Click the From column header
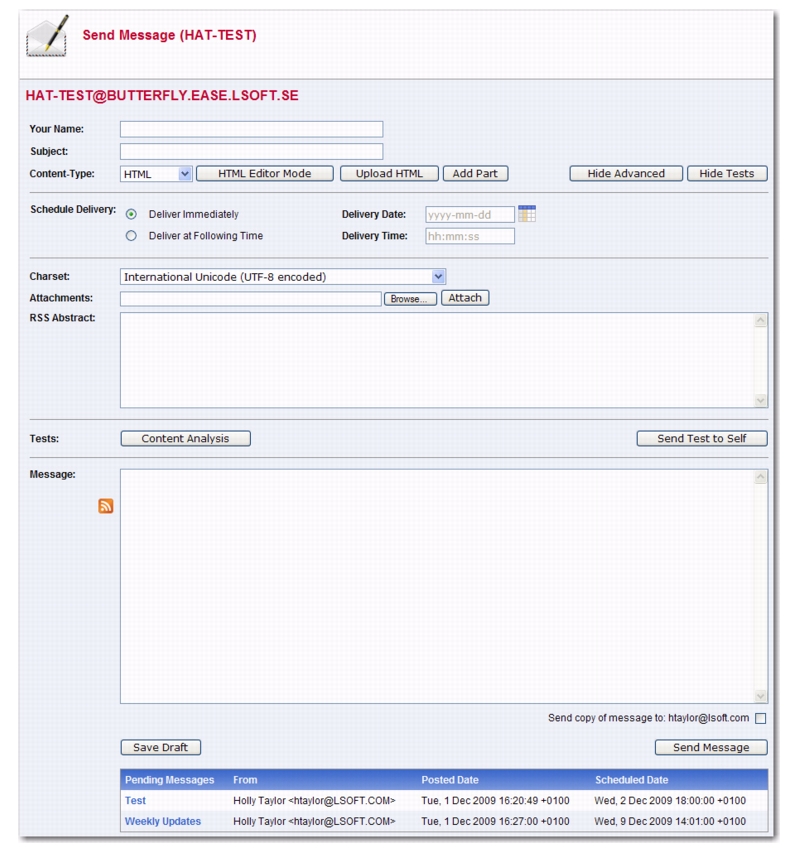This screenshot has width=790, height=849. pyautogui.click(x=245, y=780)
